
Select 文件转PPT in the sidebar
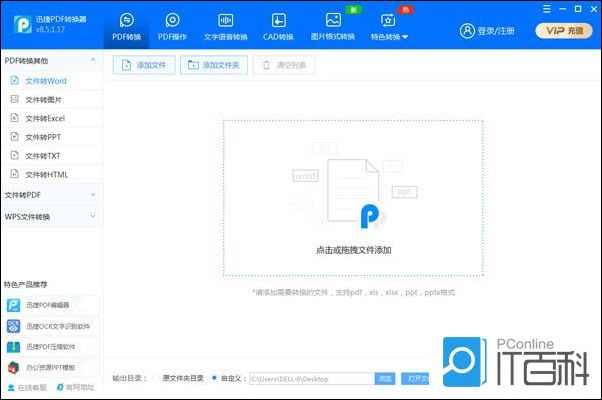pos(52,137)
